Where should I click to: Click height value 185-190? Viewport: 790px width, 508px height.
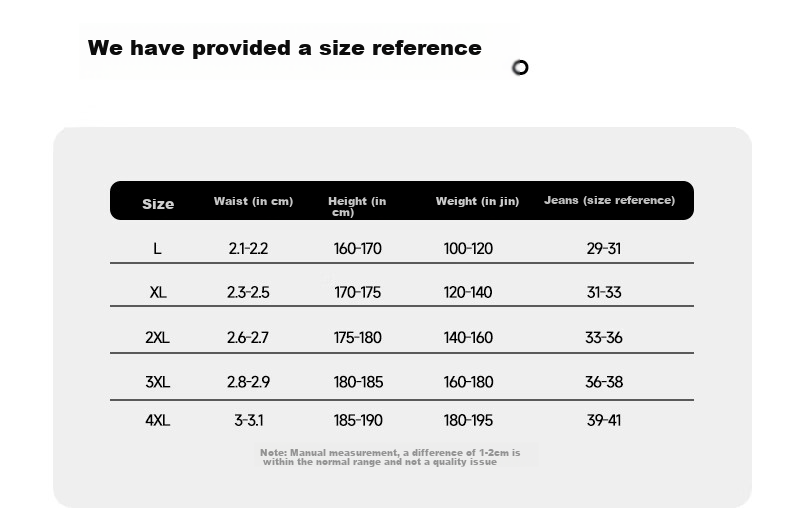click(358, 420)
